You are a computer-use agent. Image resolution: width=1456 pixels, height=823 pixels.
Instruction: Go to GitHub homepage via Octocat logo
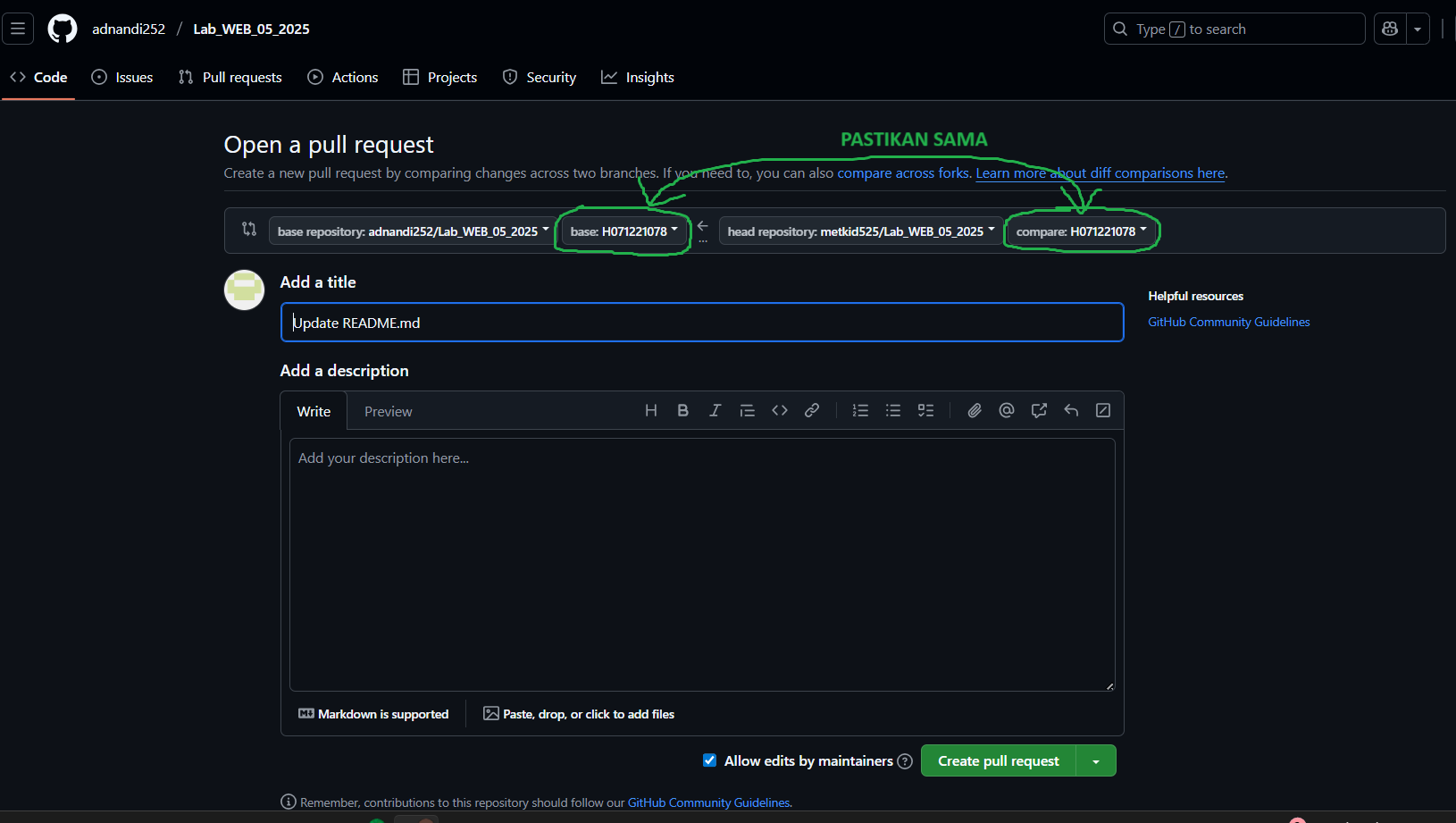coord(63,29)
